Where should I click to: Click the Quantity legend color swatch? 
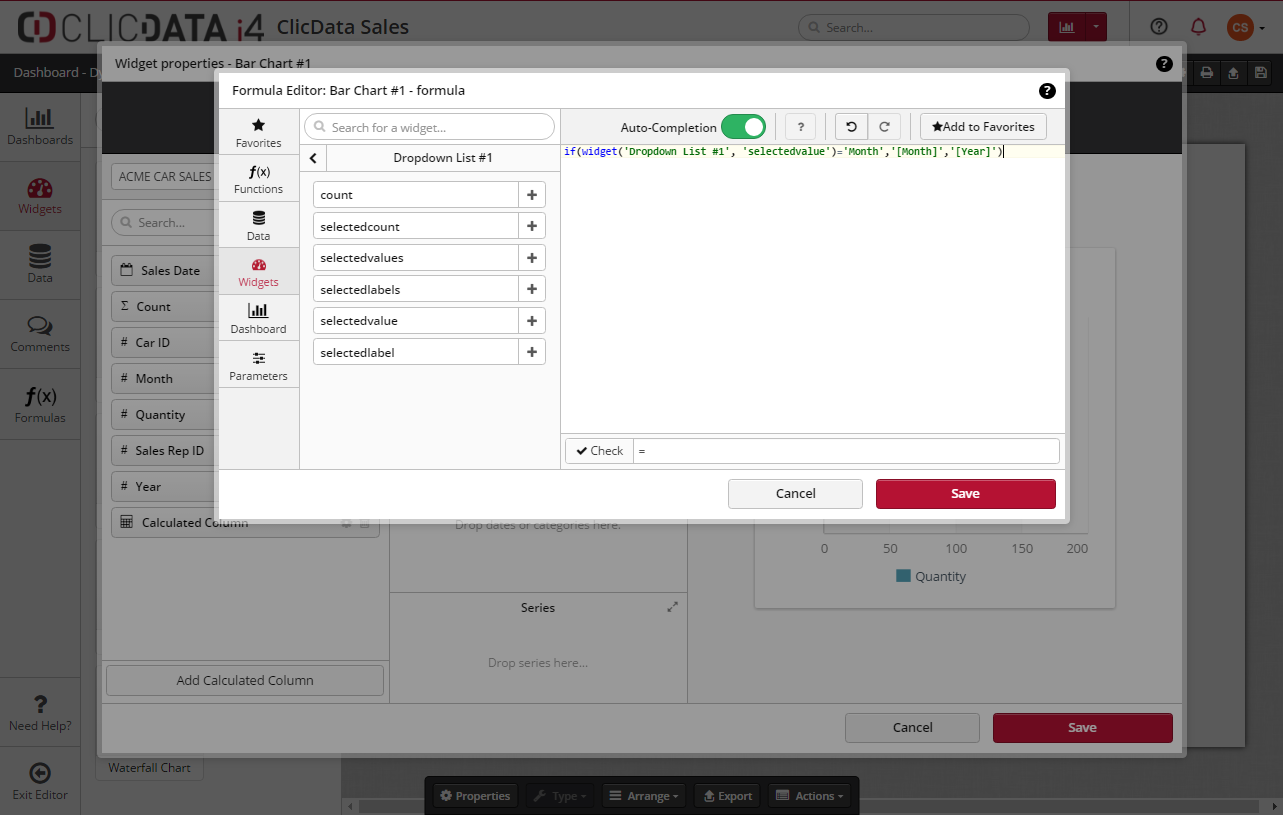(x=904, y=576)
